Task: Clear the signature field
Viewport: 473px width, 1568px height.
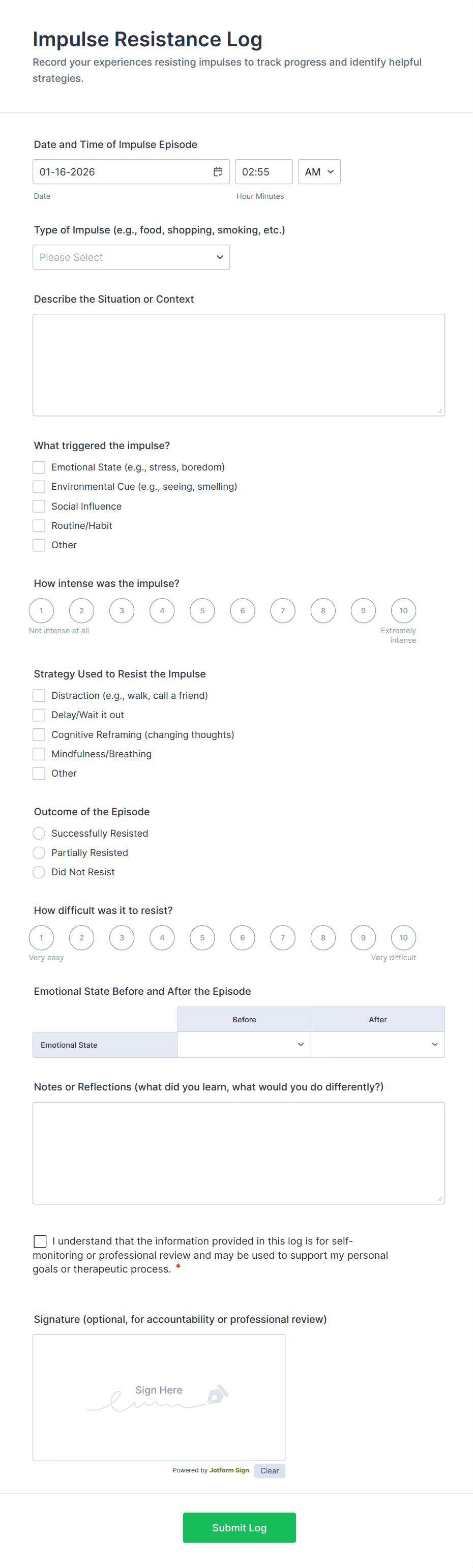Action: [269, 1470]
